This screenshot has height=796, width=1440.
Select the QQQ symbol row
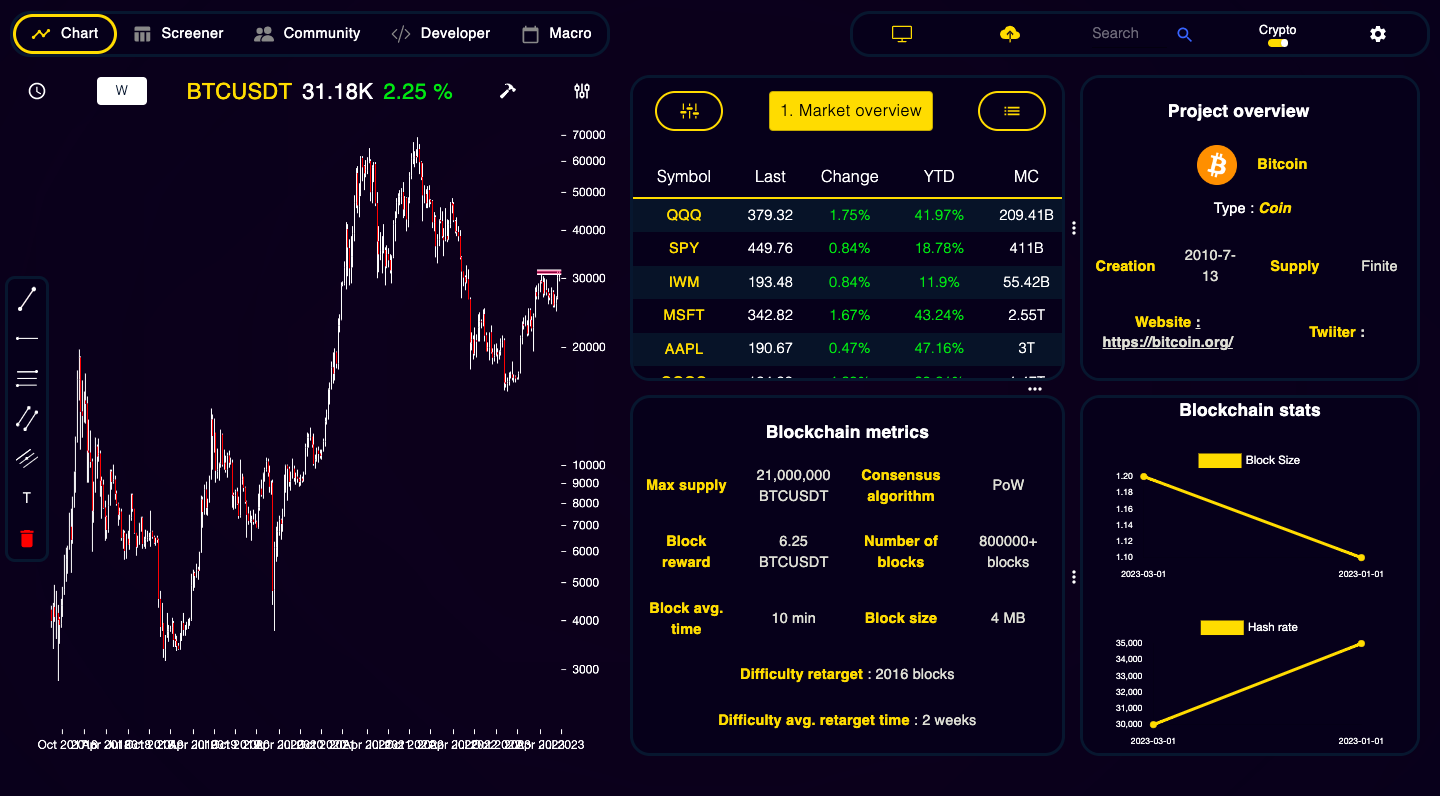coord(847,215)
